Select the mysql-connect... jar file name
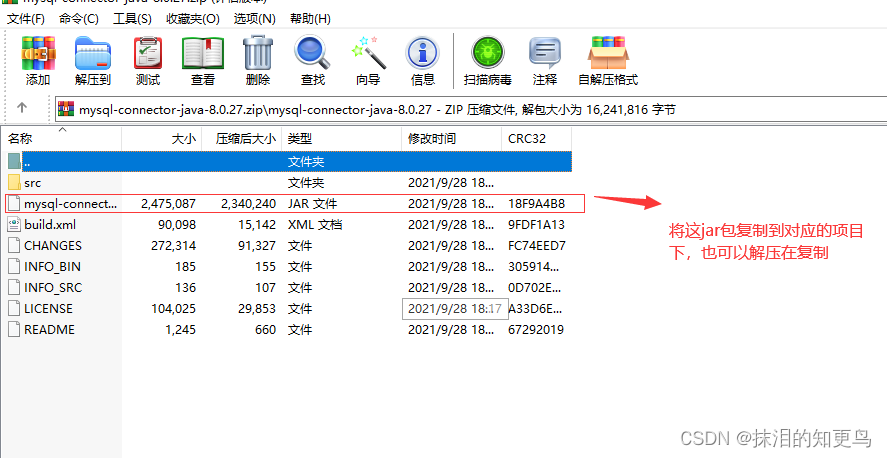 coord(70,204)
